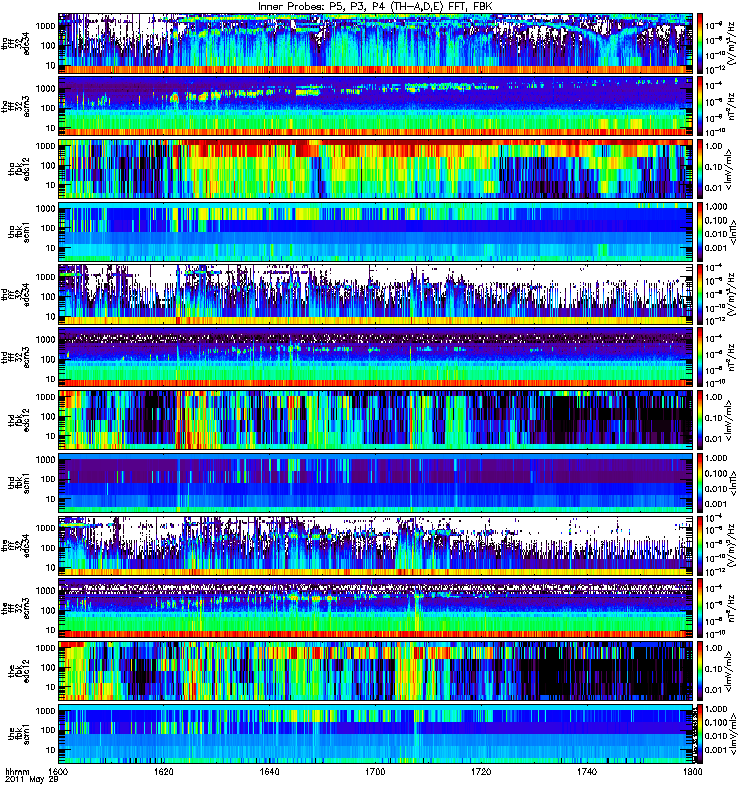Click the nT²/Hz unit label of thd scm3
This screenshot has height=800, width=750.
(x=731, y=357)
